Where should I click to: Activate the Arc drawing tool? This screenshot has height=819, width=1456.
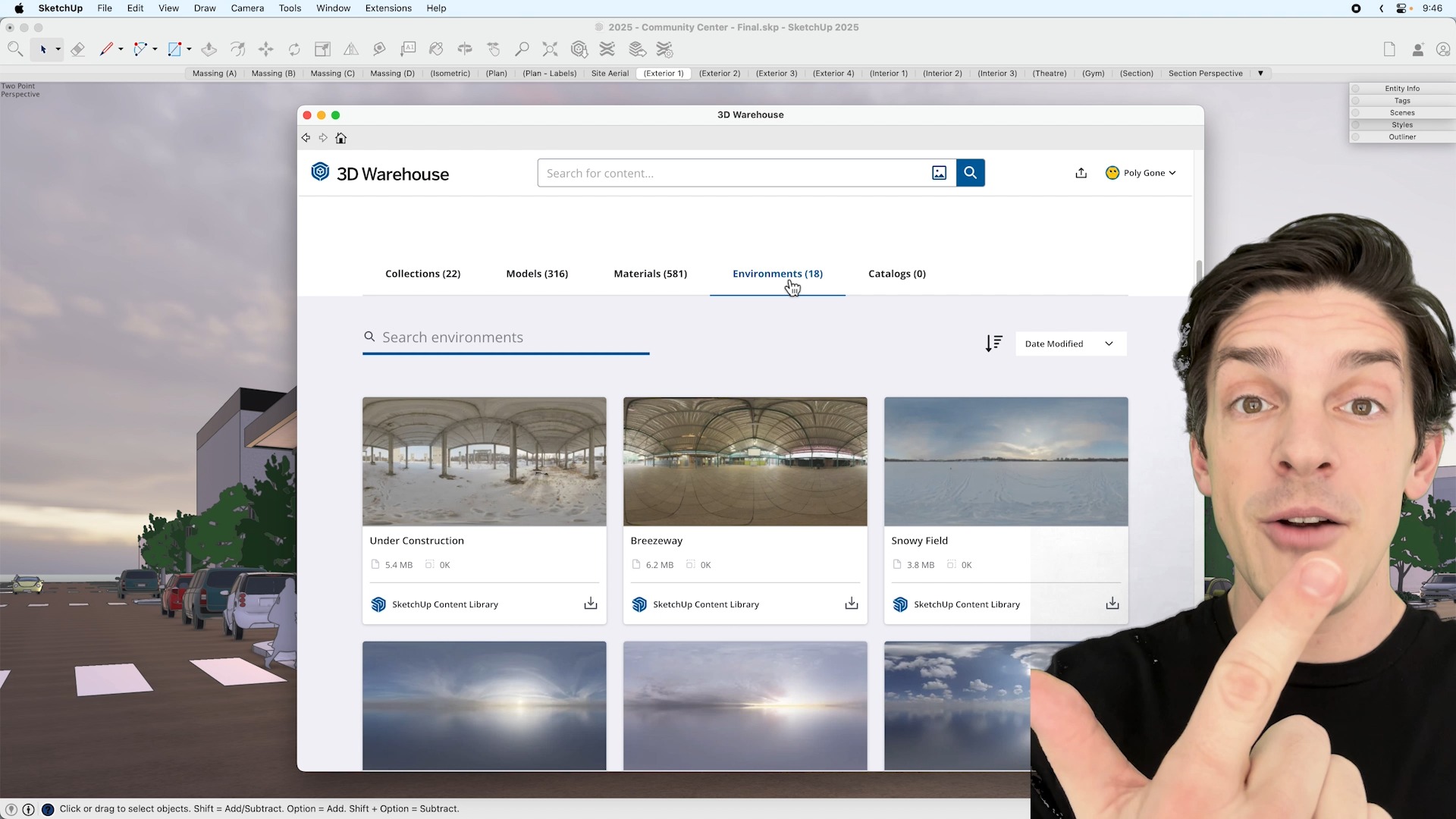point(140,49)
